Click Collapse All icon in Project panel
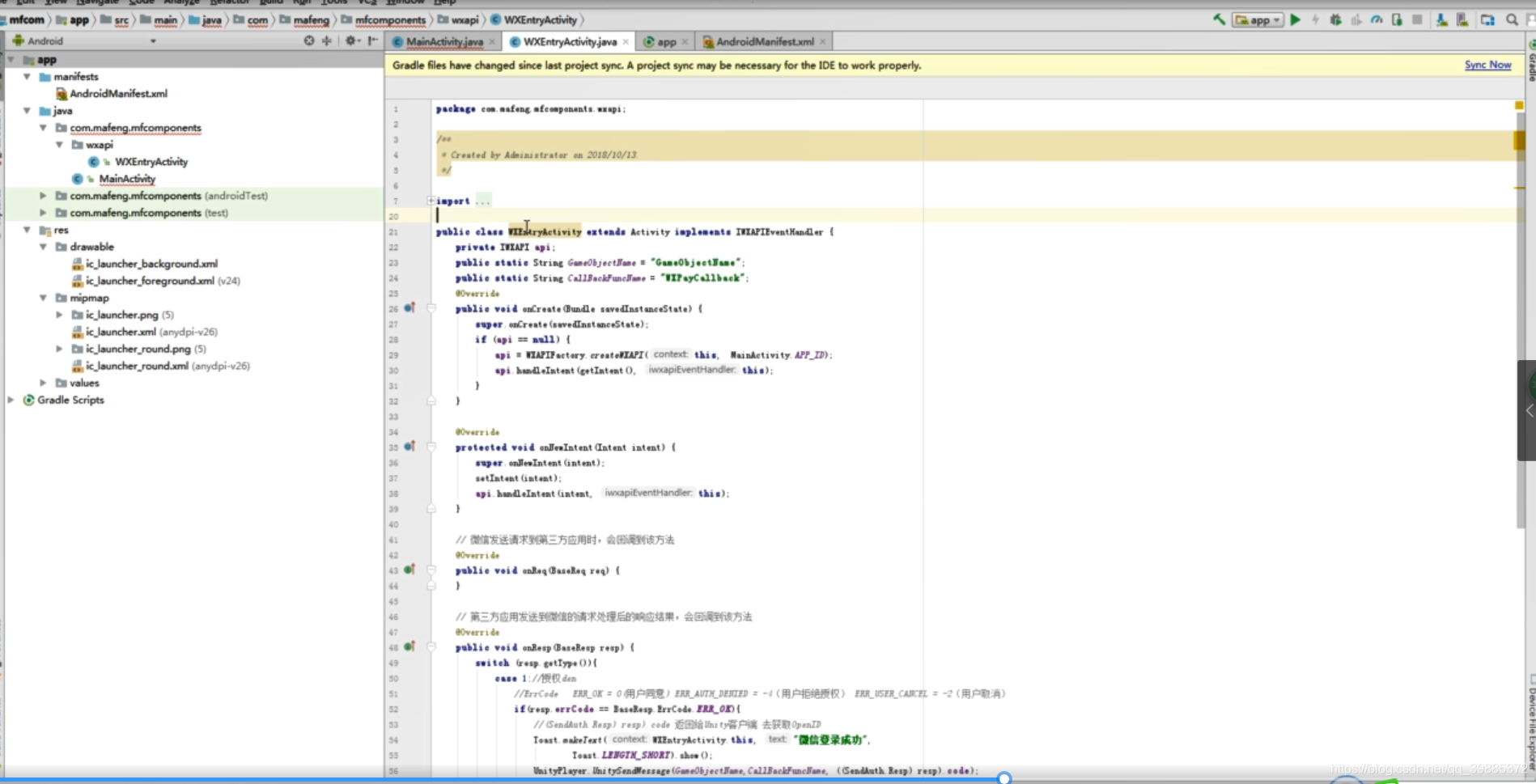 pos(327,40)
